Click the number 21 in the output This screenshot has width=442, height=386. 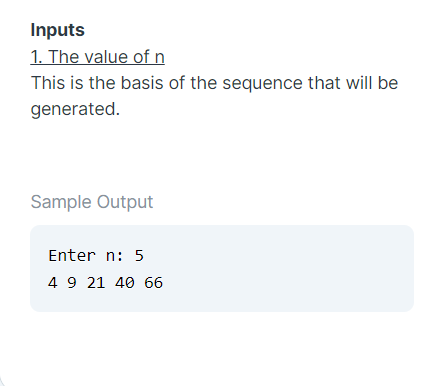coord(96,283)
